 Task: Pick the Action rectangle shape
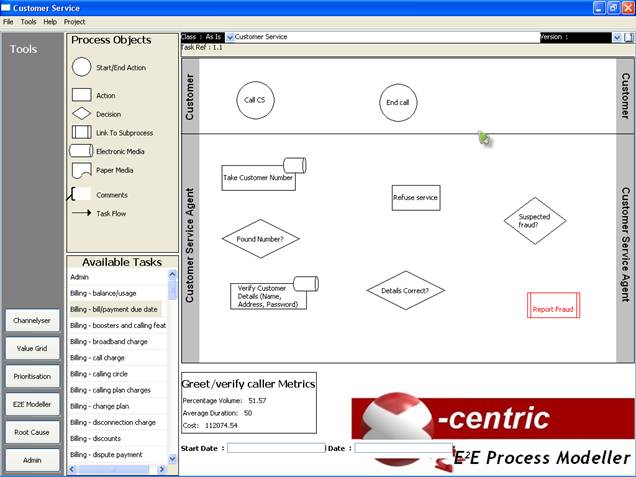pos(81,96)
